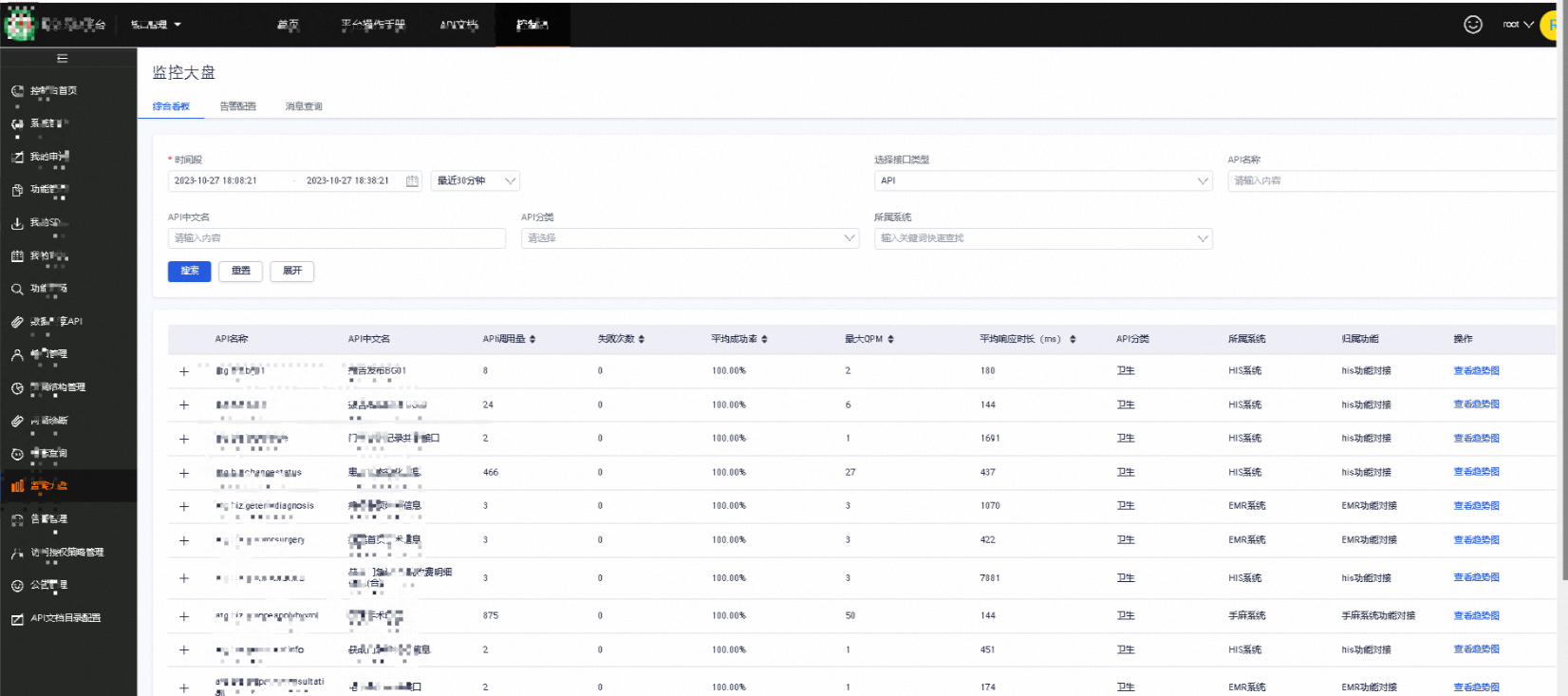Screen dimensions: 1568x696
Task: Click the 重置 button
Action: coord(241,272)
